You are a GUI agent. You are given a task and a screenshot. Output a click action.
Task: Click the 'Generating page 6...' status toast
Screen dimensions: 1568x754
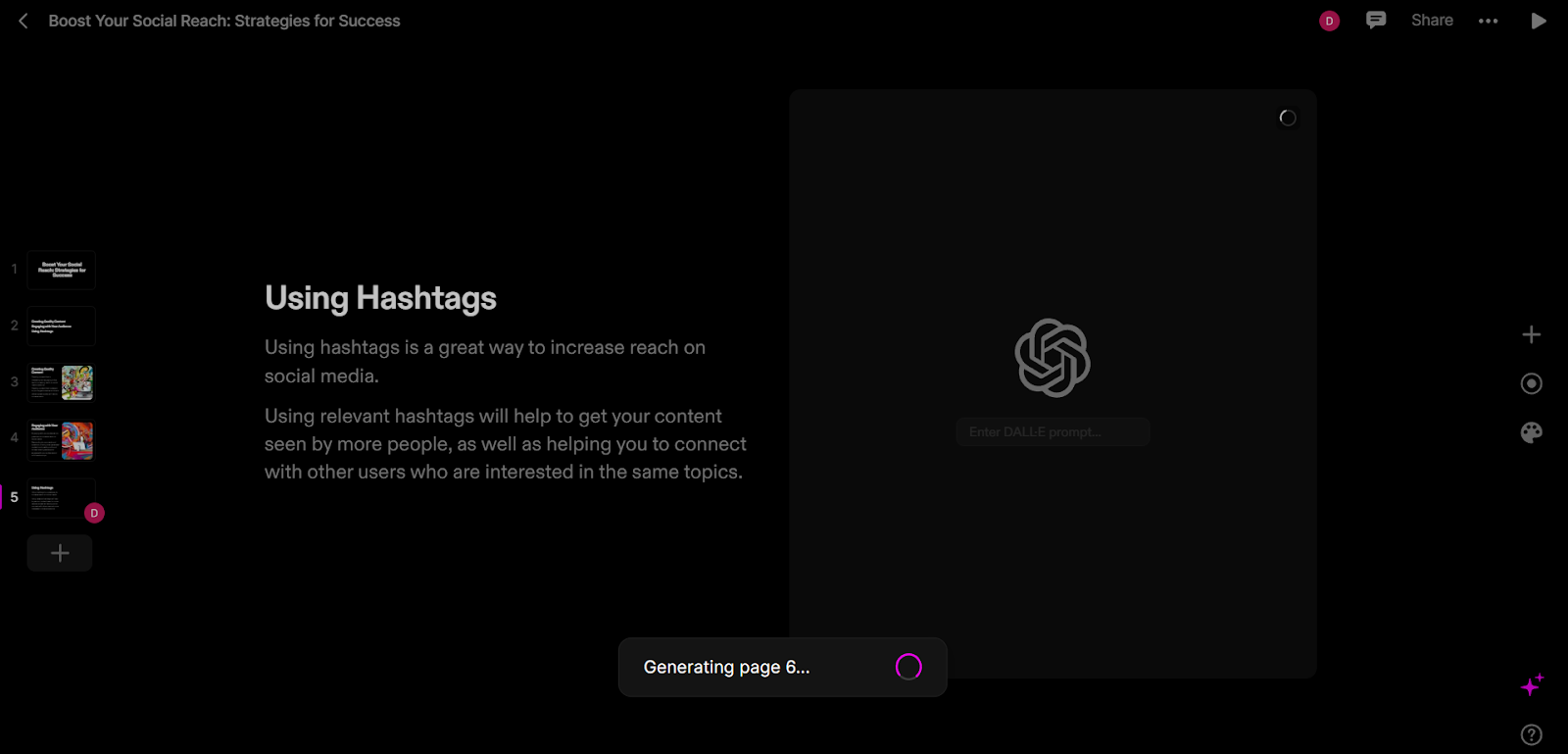coord(782,667)
